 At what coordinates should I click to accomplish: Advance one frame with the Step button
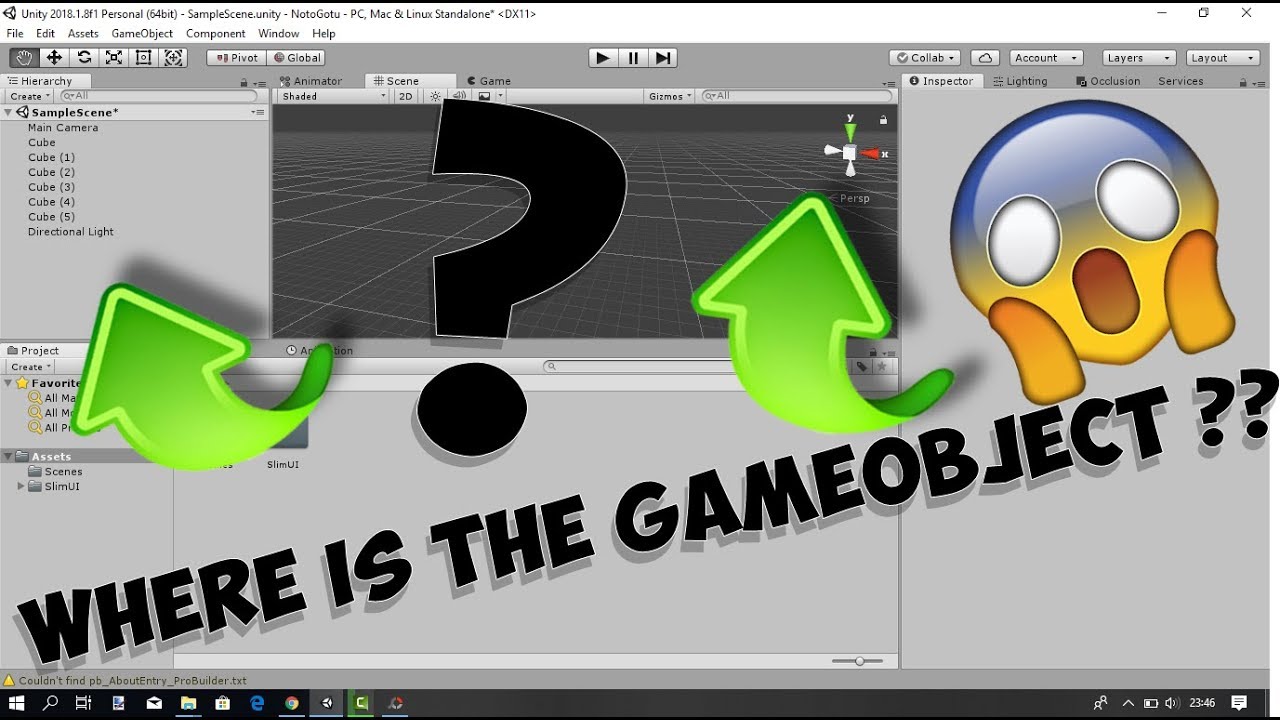click(662, 58)
